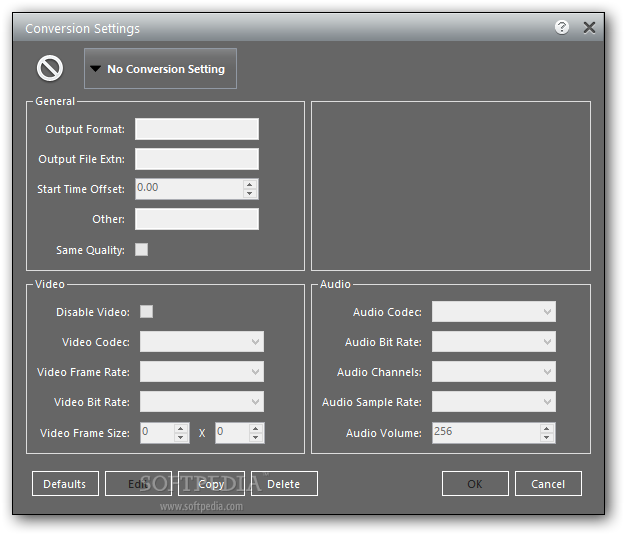Increase Audio Volume with up arrow

[x=547, y=429]
